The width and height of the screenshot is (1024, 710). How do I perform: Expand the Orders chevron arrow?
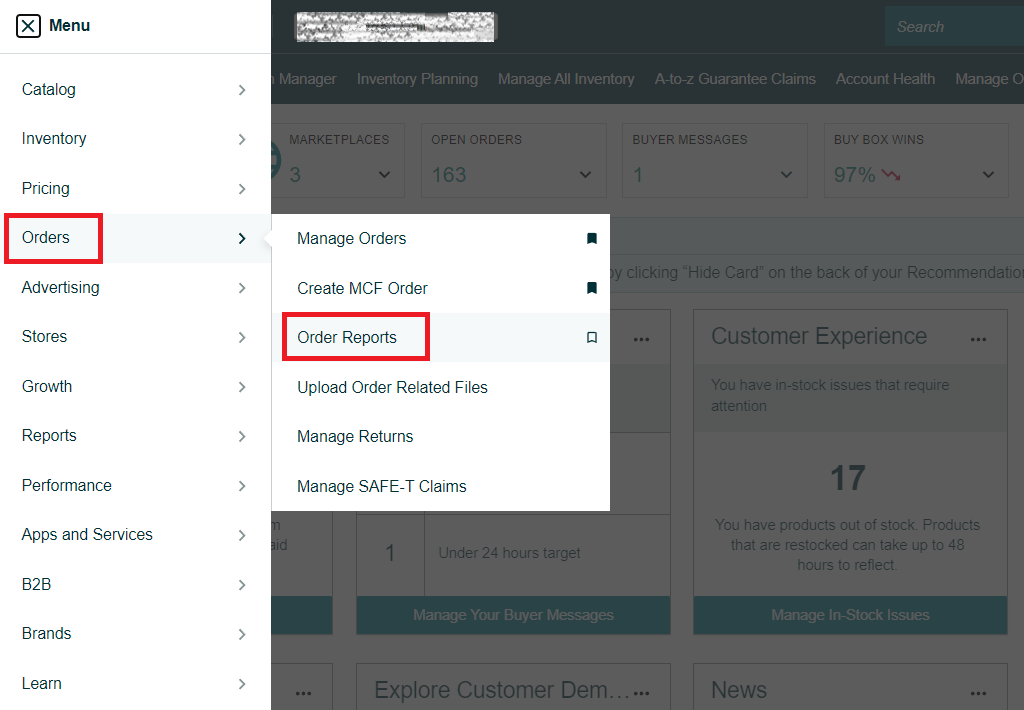point(242,238)
